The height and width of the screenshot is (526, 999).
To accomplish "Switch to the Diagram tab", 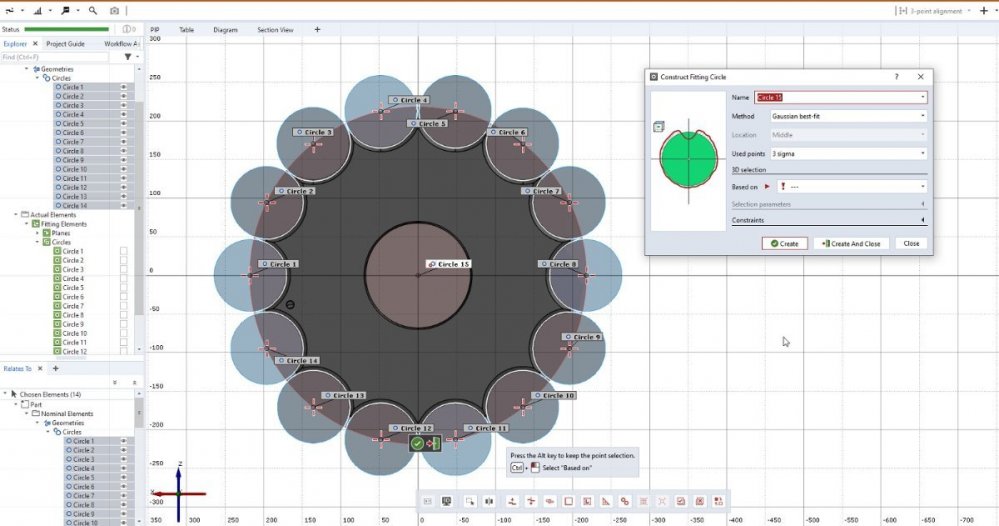I will click(225, 30).
